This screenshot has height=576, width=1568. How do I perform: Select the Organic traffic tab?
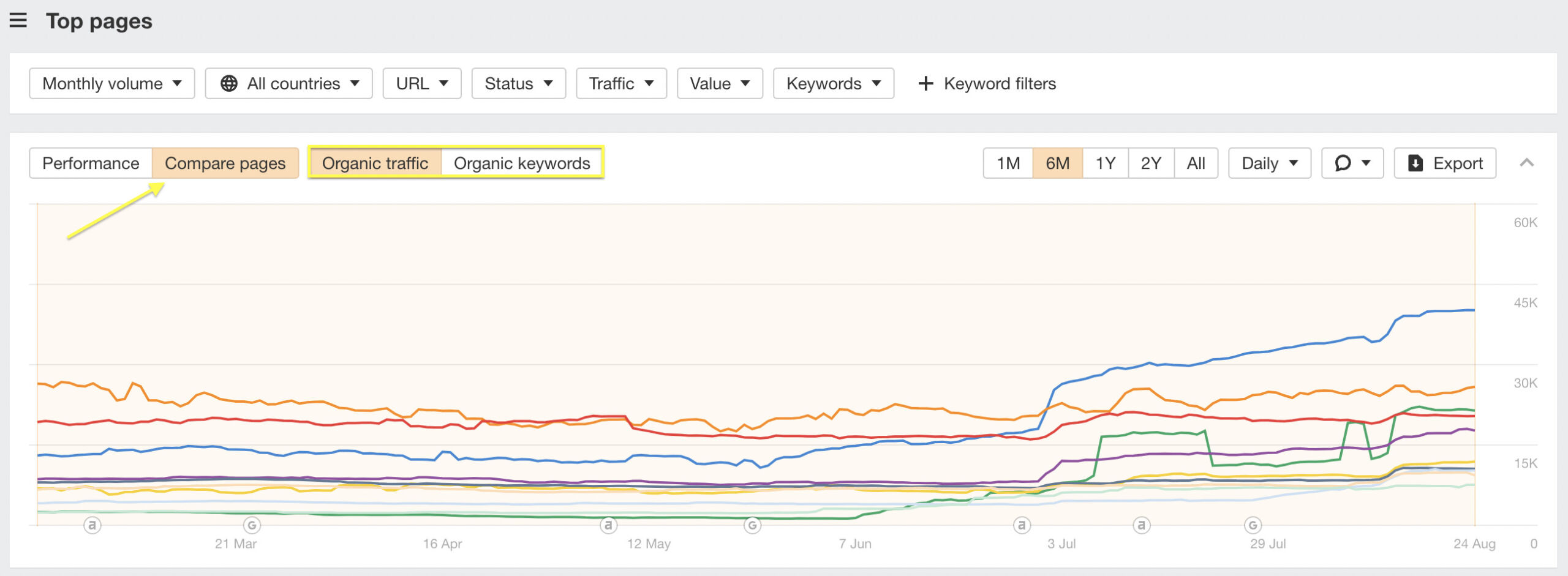[376, 163]
